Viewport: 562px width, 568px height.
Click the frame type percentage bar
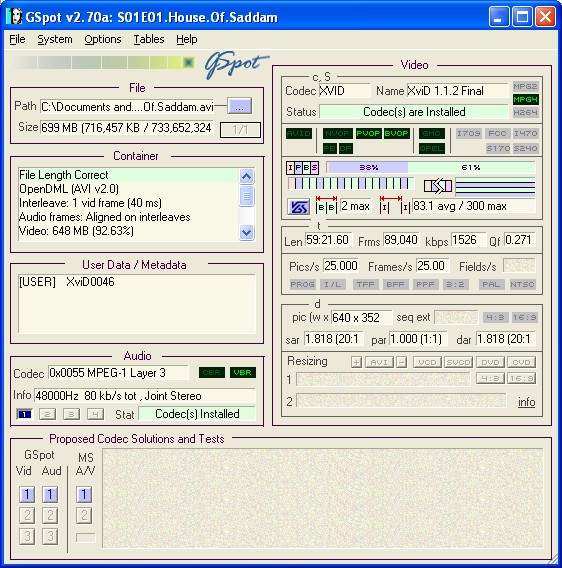pos(430,167)
